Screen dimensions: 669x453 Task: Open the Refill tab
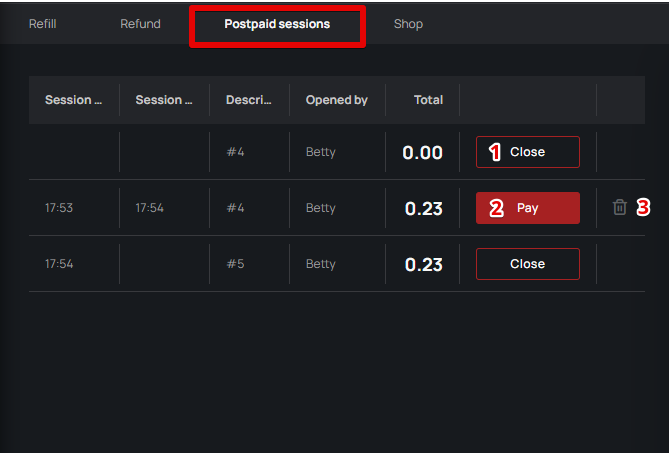click(42, 24)
